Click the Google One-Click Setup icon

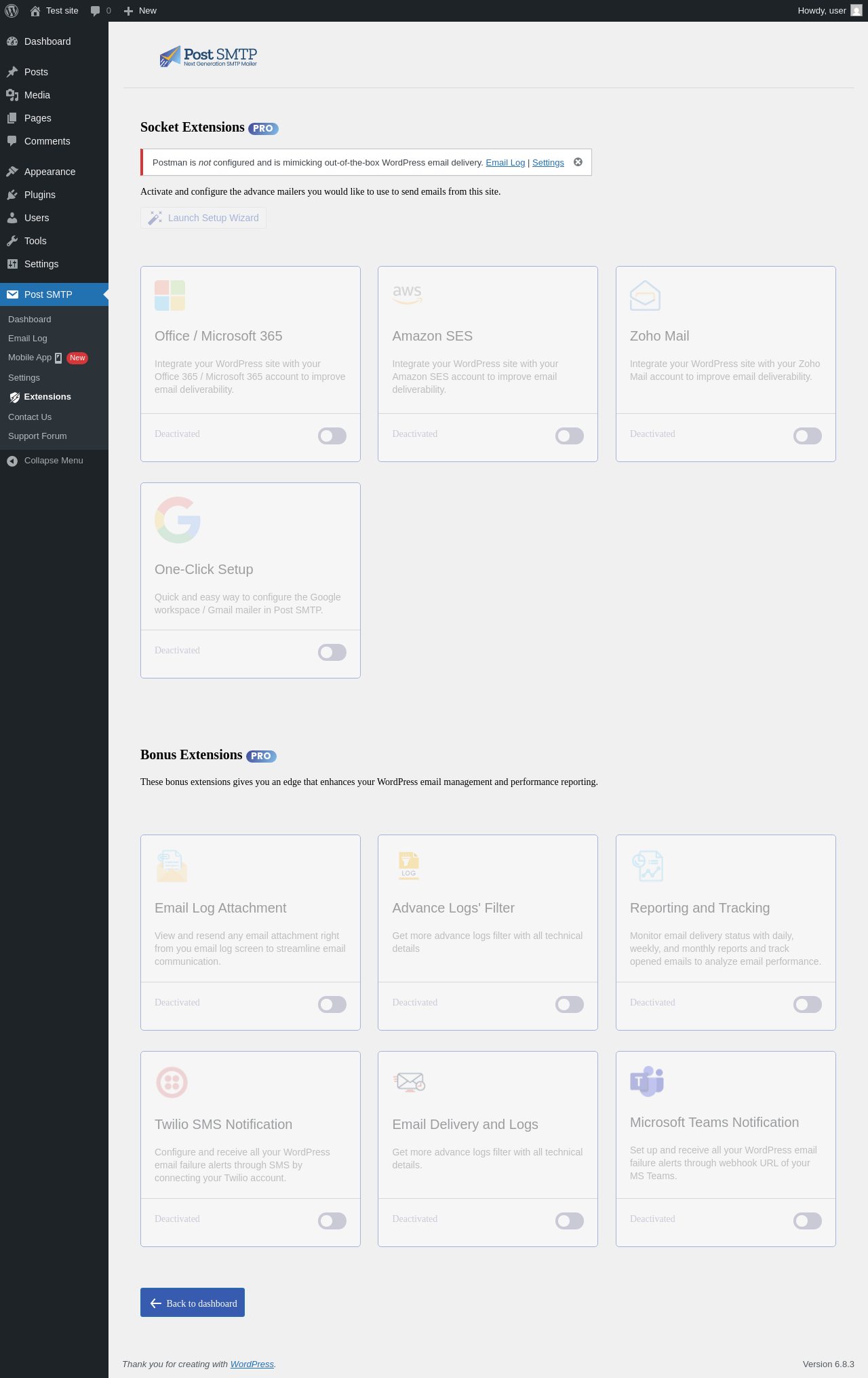point(178,520)
